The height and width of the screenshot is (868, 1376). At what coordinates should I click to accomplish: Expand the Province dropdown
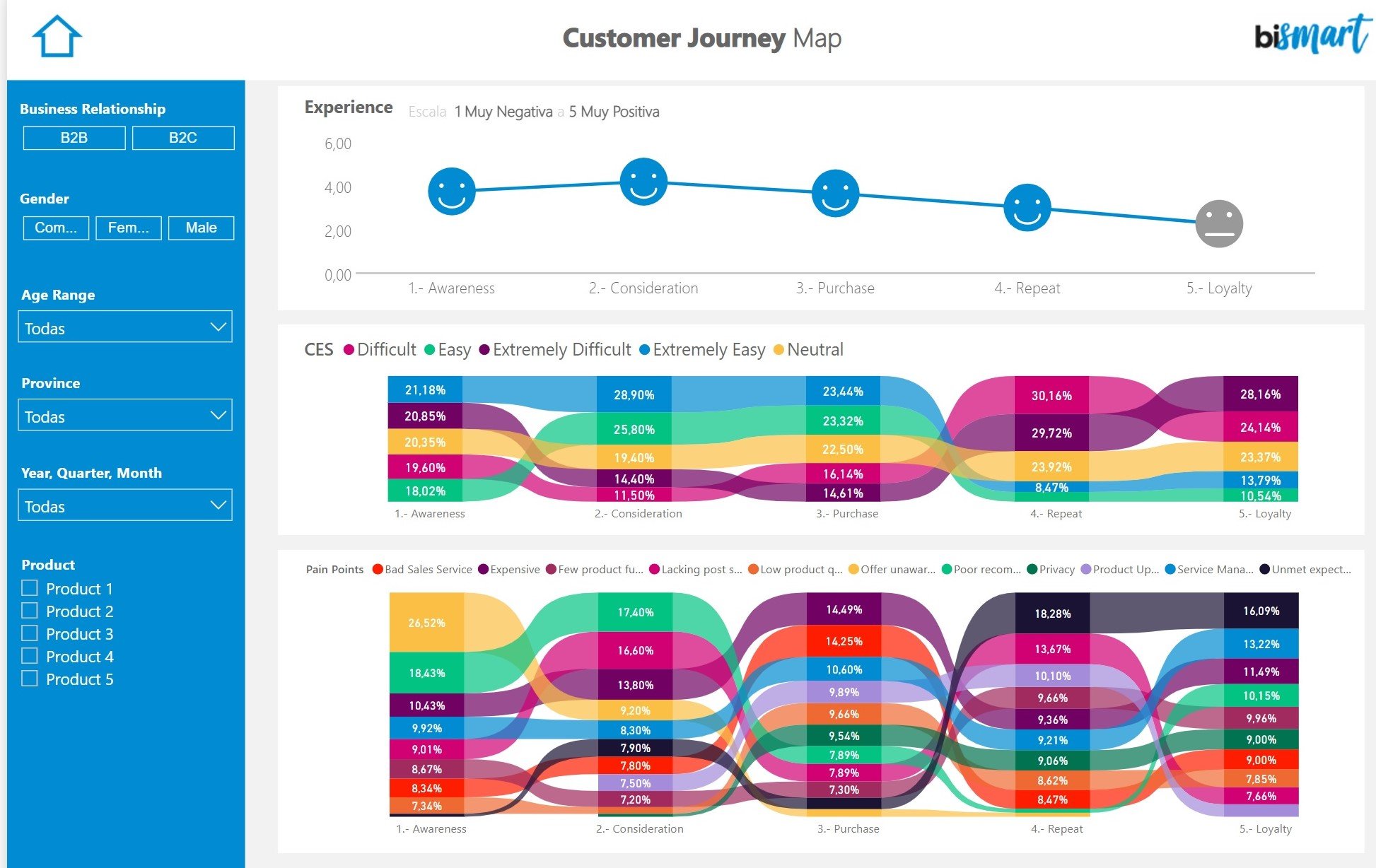coord(125,416)
